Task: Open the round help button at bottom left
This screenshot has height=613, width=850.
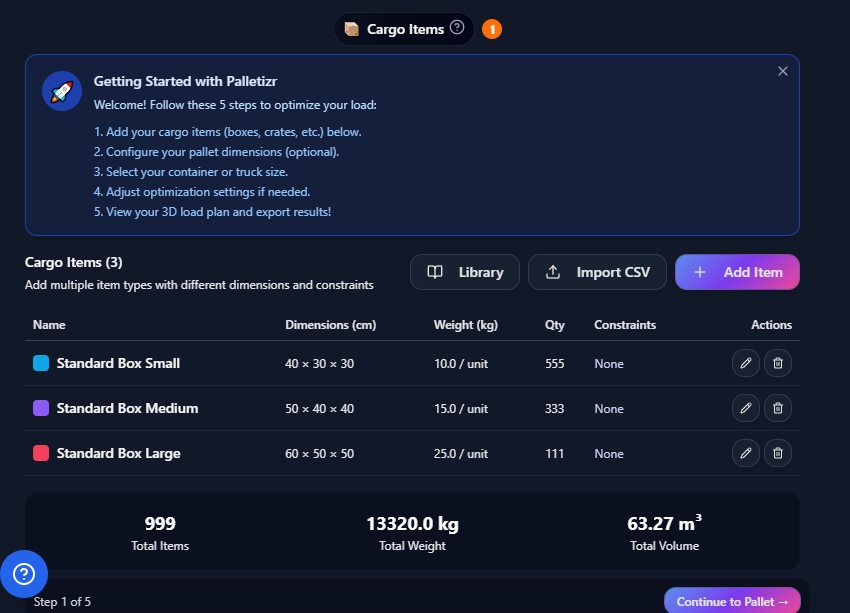Action: 24,574
